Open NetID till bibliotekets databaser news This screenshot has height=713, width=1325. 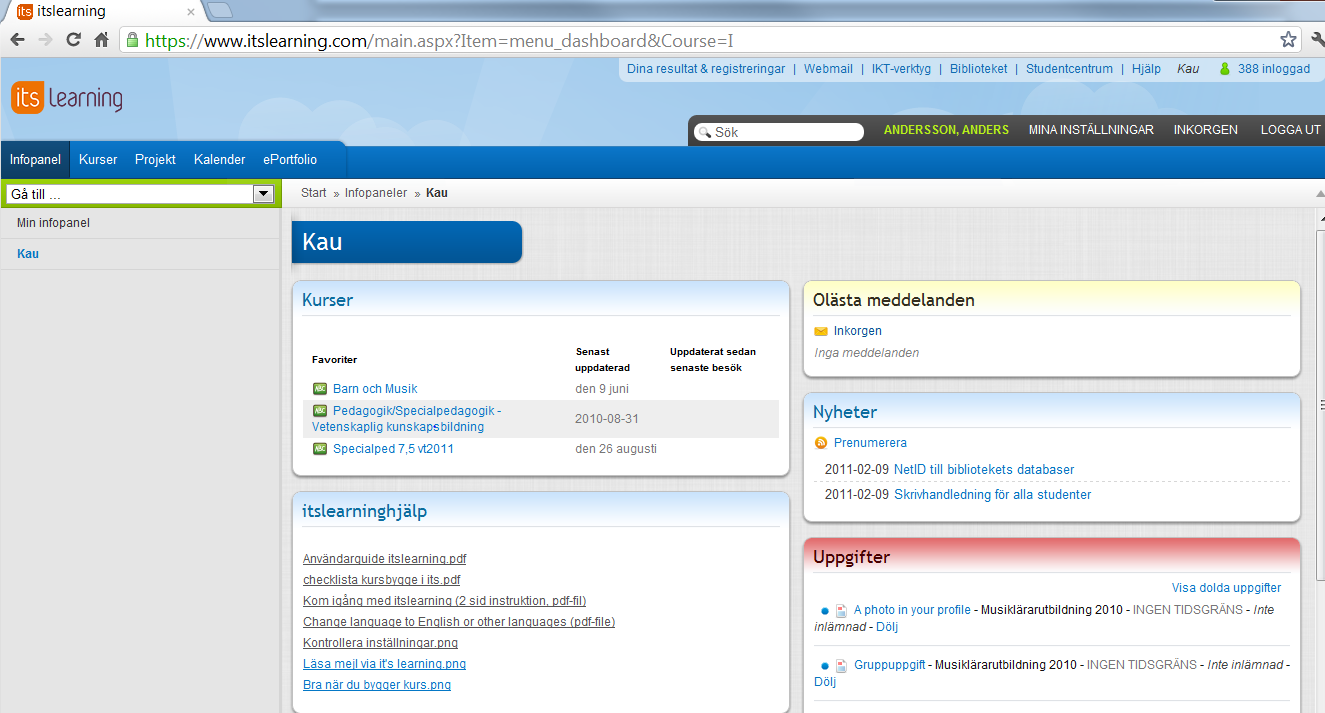[984, 470]
